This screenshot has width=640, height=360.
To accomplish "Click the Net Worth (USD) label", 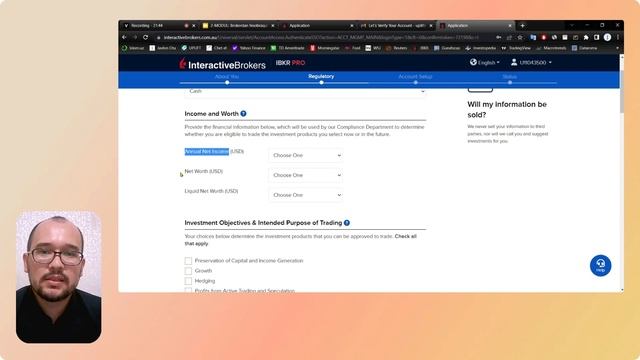I will pos(204,171).
